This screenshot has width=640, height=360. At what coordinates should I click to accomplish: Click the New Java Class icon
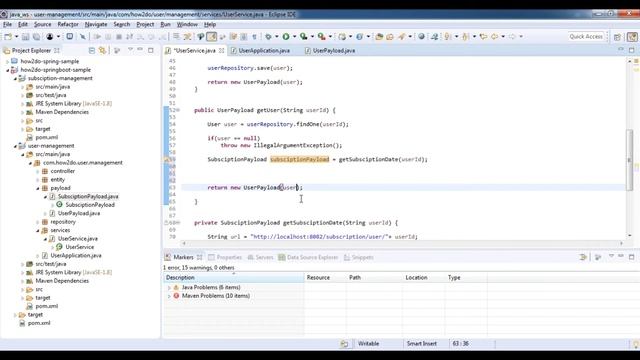point(359,37)
